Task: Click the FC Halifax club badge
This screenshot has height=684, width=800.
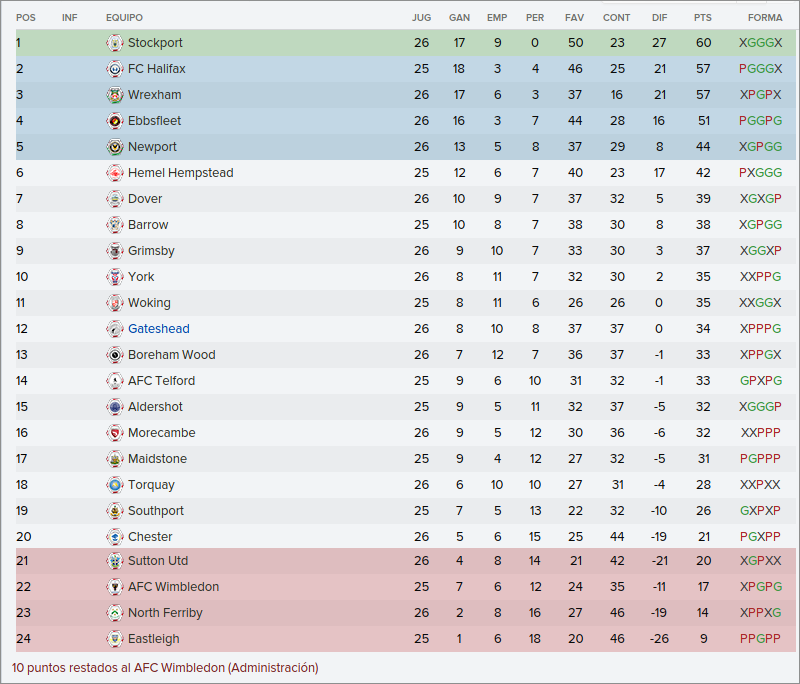Action: tap(115, 69)
